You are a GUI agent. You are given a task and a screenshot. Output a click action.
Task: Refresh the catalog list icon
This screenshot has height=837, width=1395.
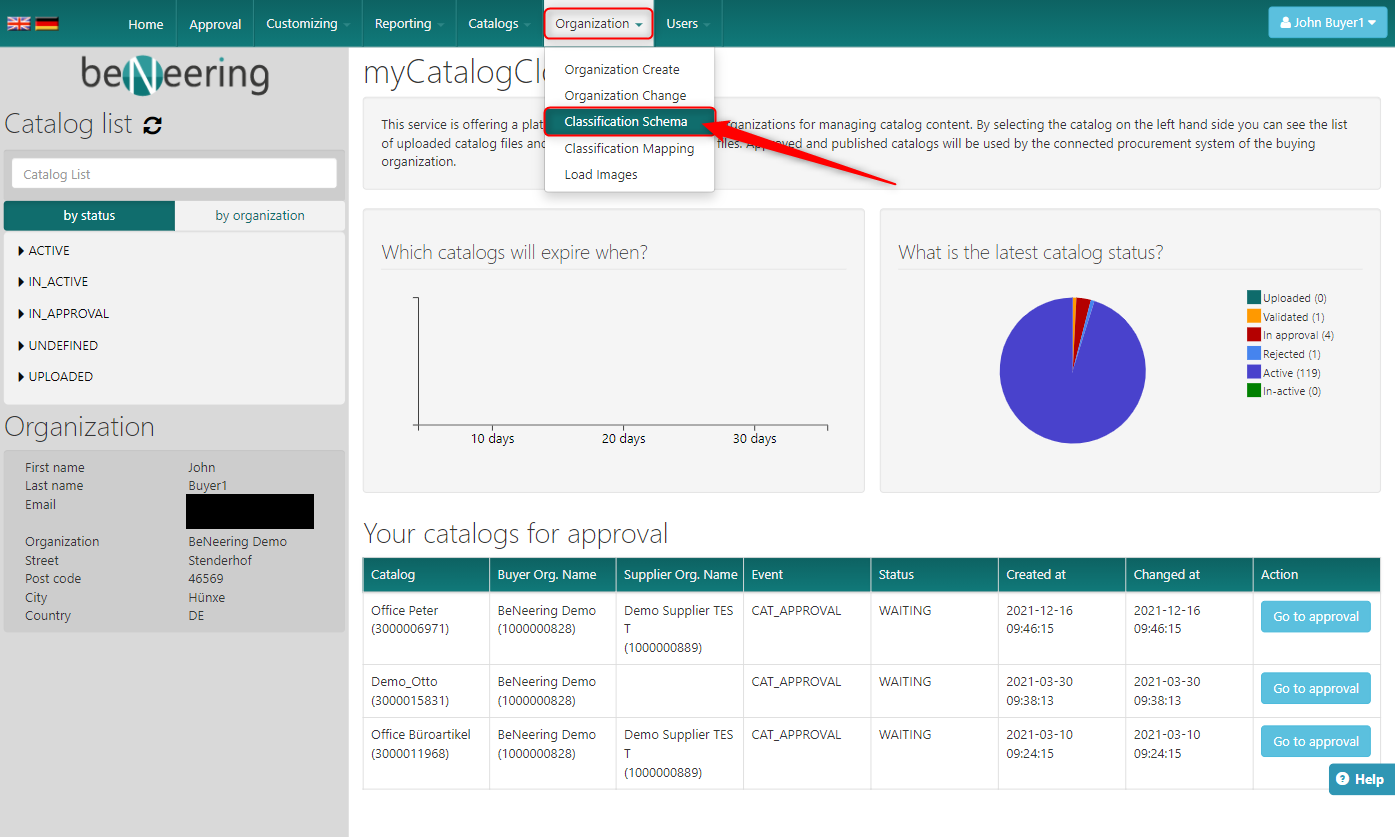pos(153,125)
